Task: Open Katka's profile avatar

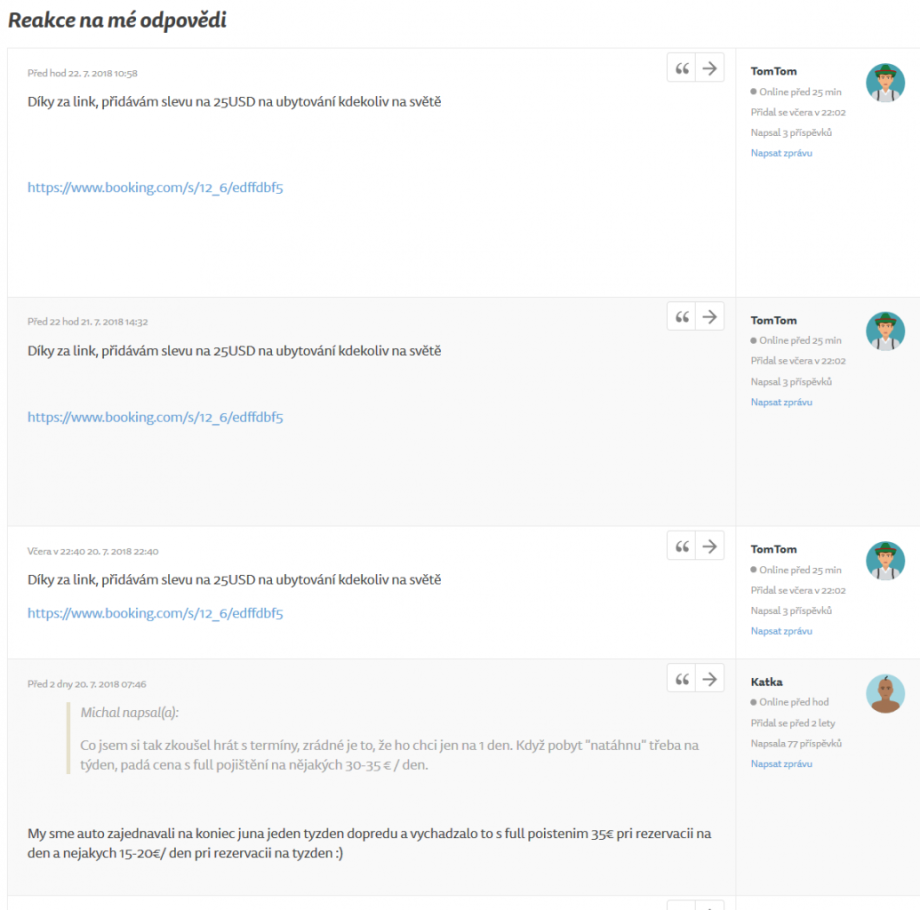Action: click(885, 694)
